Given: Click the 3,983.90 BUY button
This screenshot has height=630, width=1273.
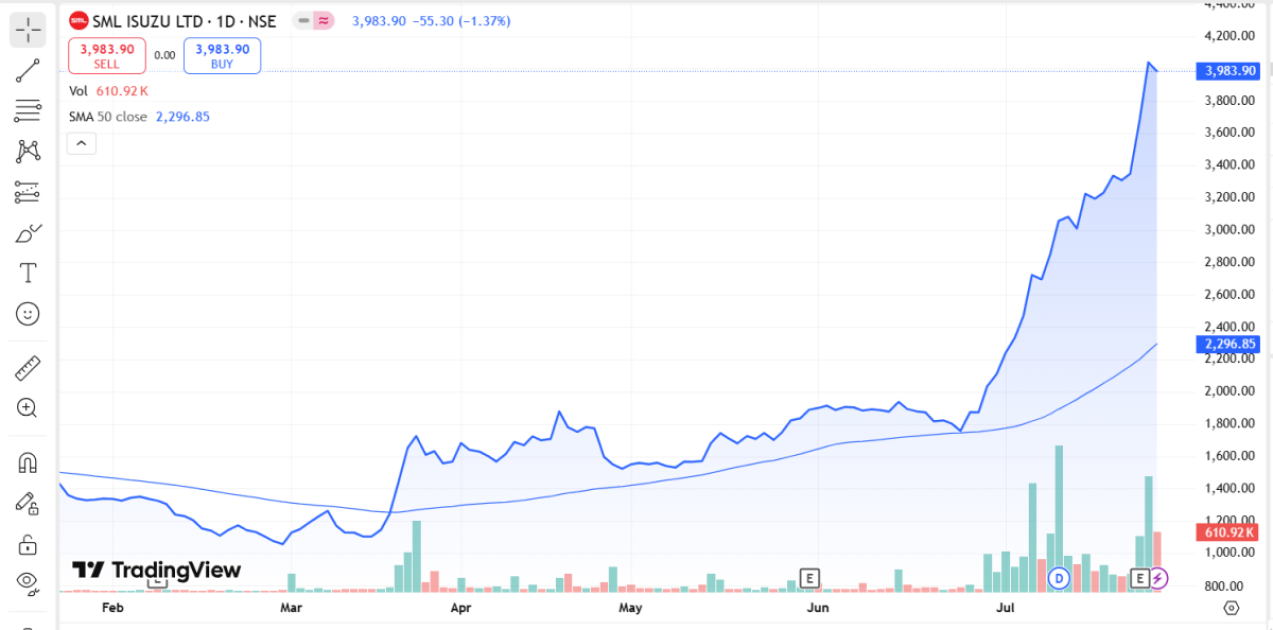Looking at the screenshot, I should (x=222, y=56).
